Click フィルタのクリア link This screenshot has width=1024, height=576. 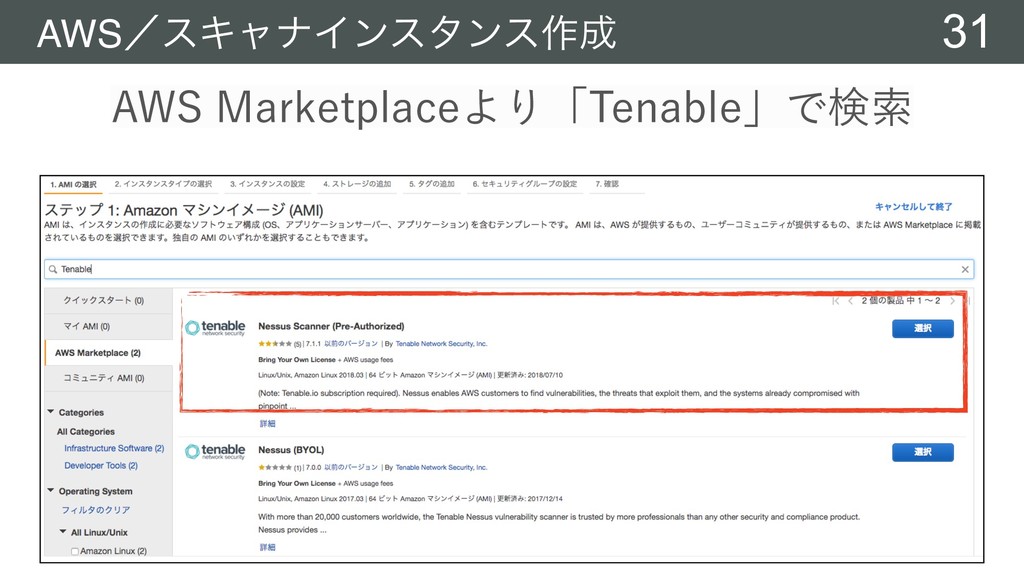(95, 510)
